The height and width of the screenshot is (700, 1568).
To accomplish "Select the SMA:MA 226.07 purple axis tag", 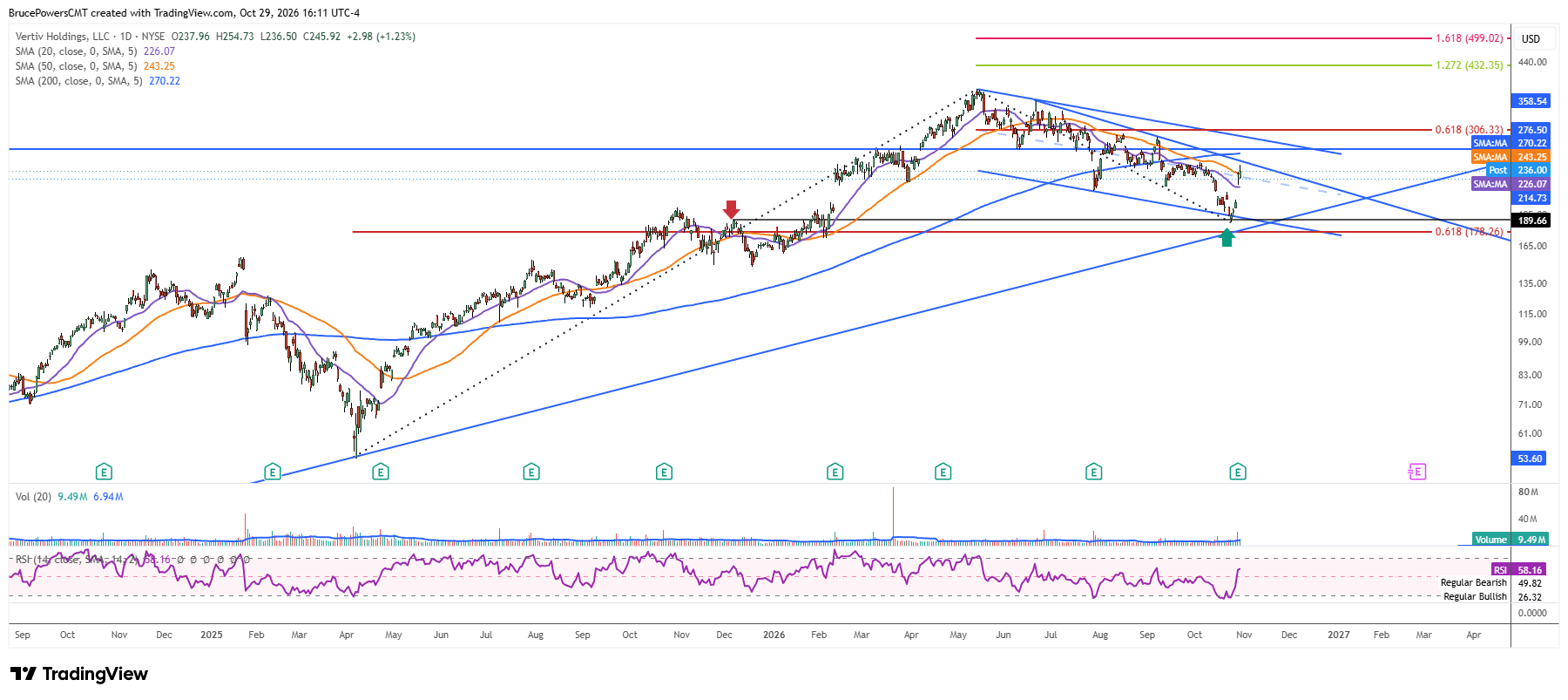I will (1511, 184).
